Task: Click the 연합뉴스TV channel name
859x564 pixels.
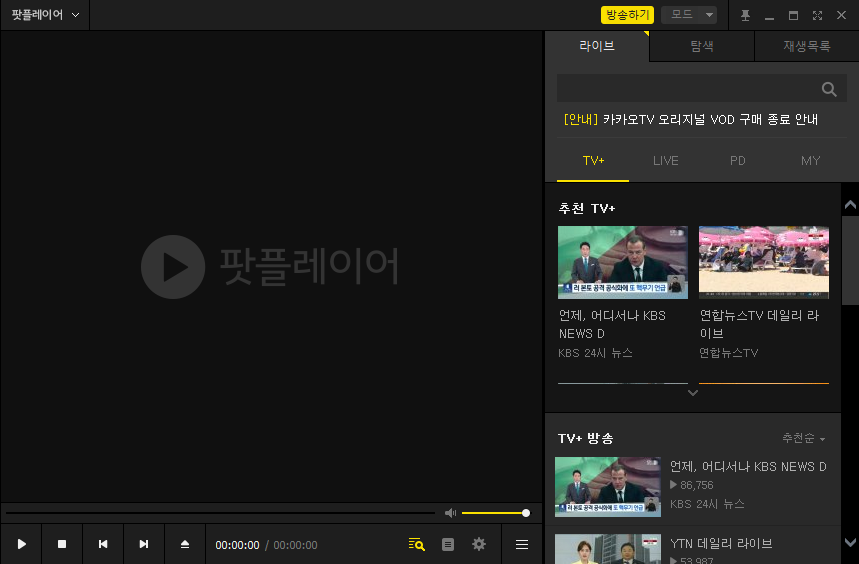Action: click(729, 353)
